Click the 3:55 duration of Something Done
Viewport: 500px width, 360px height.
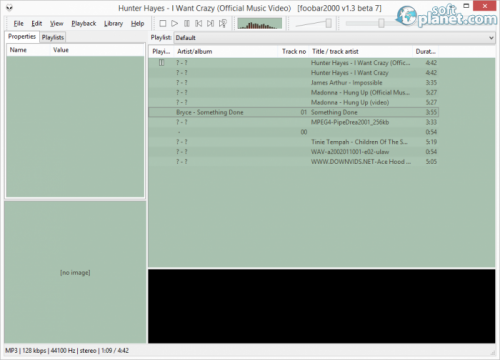(x=431, y=112)
